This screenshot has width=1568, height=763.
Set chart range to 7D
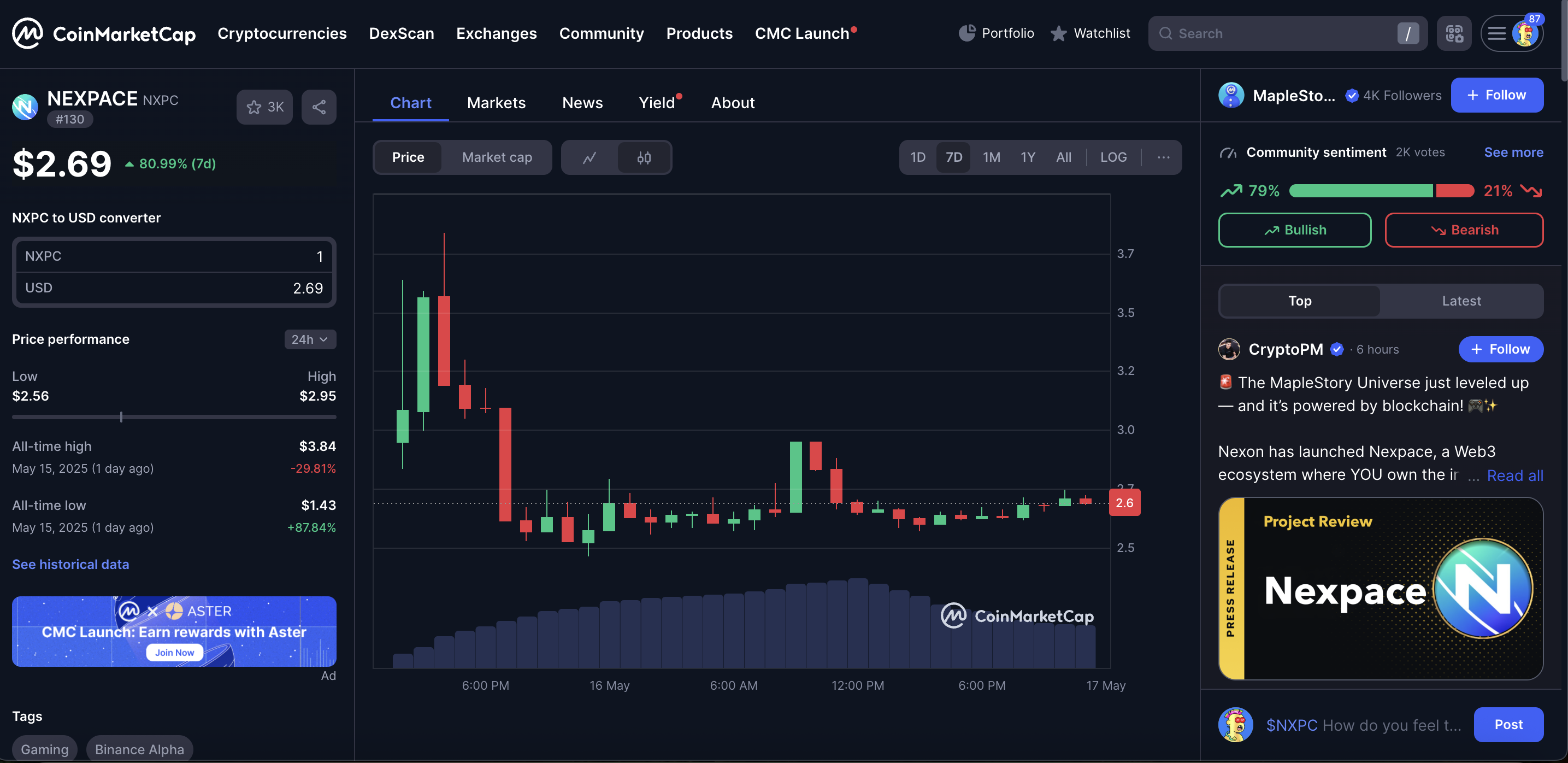click(954, 158)
